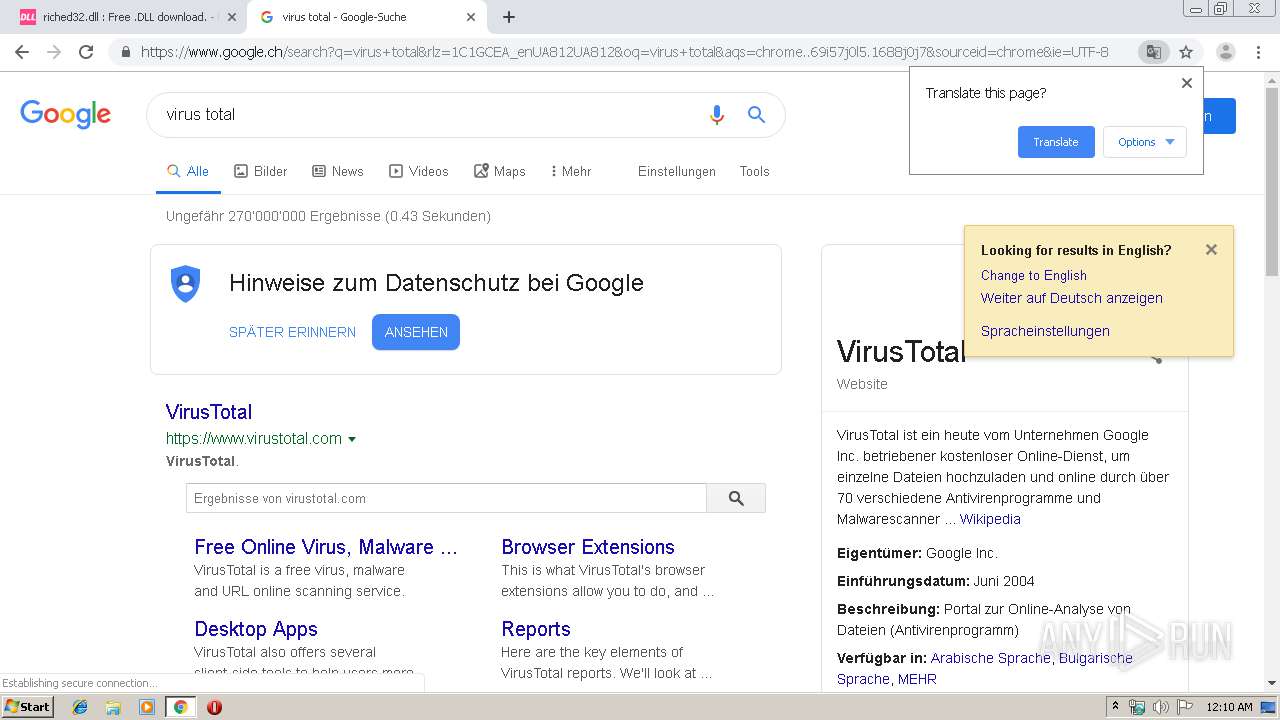
Task: Click the taskbar clock showing 12:10 AM
Action: tap(1229, 707)
